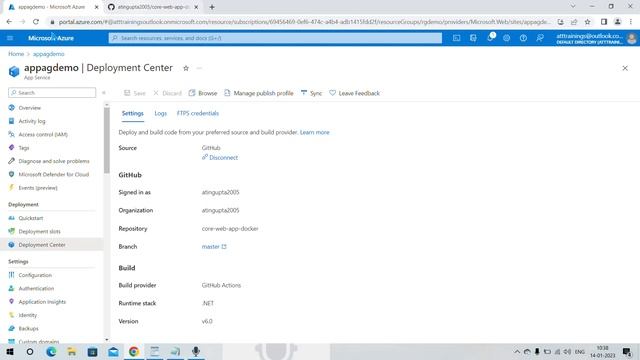Image resolution: width=640 pixels, height=360 pixels.
Task: Reload the page with the refresh button
Action: point(36,22)
